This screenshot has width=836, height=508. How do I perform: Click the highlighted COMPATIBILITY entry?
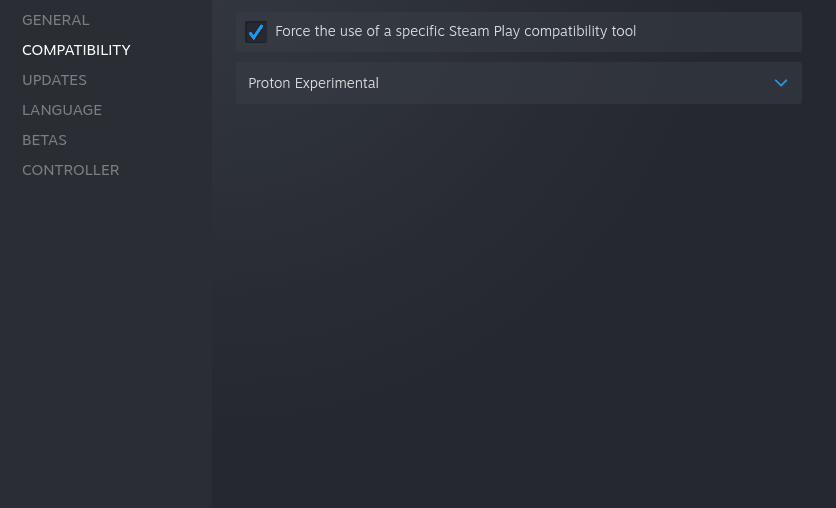click(76, 50)
